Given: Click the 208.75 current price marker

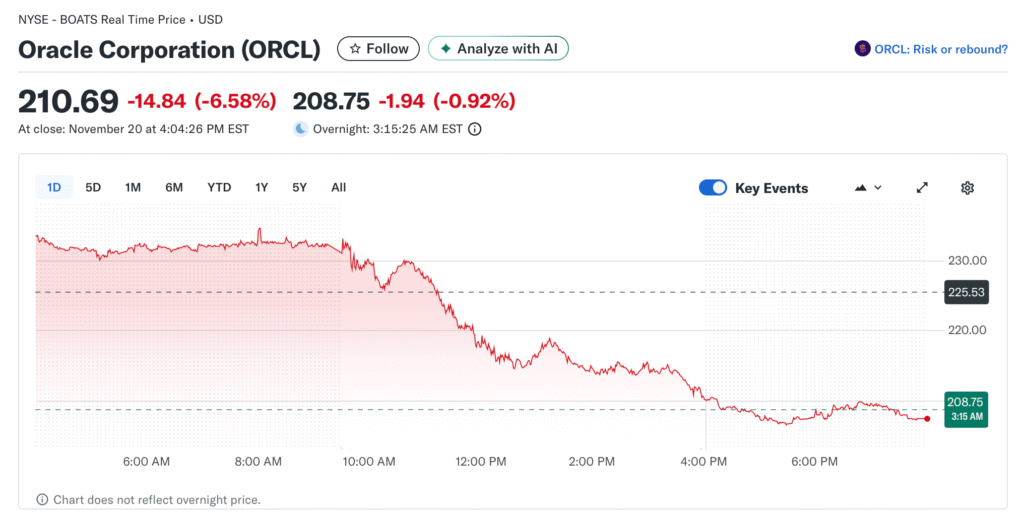Looking at the screenshot, I should coord(966,408).
